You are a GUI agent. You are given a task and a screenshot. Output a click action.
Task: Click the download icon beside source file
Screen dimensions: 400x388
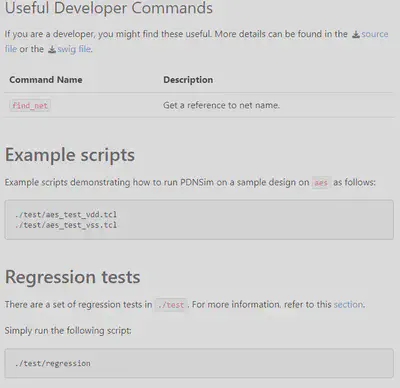pos(356,34)
